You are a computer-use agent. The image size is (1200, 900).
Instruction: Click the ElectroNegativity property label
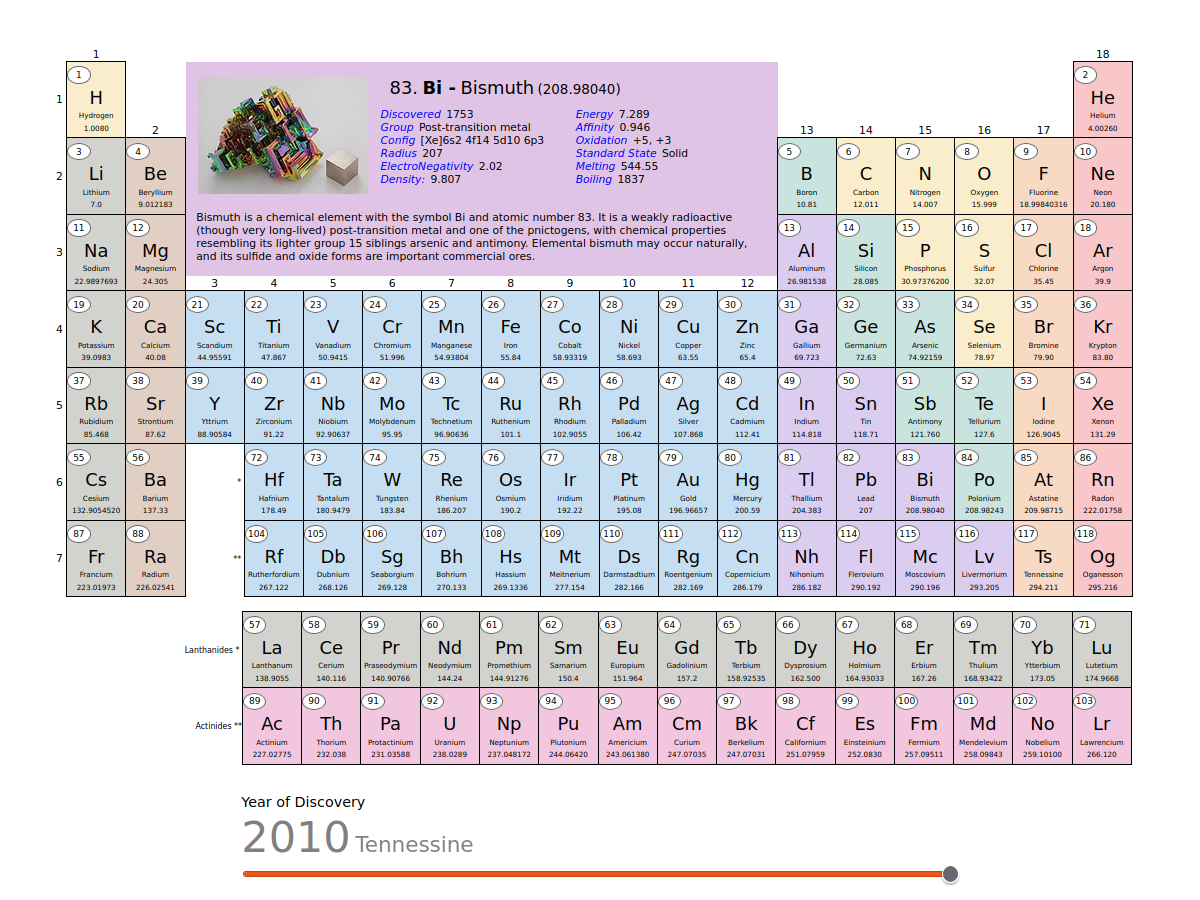point(426,166)
